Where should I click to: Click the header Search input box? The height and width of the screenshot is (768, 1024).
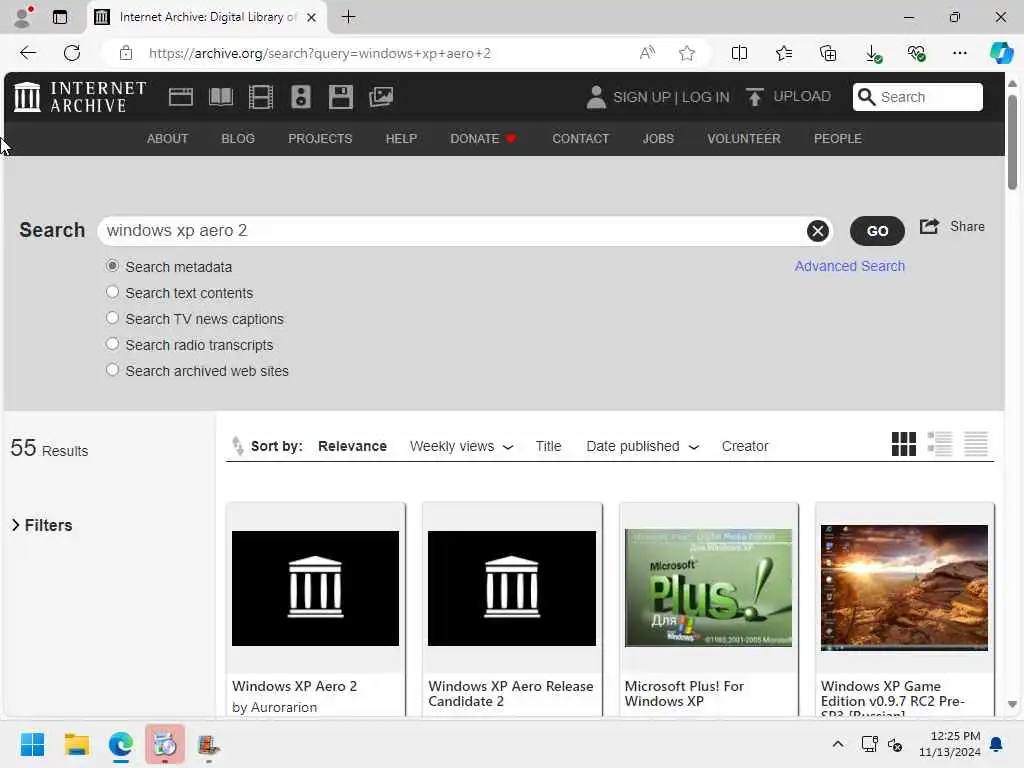[x=918, y=97]
